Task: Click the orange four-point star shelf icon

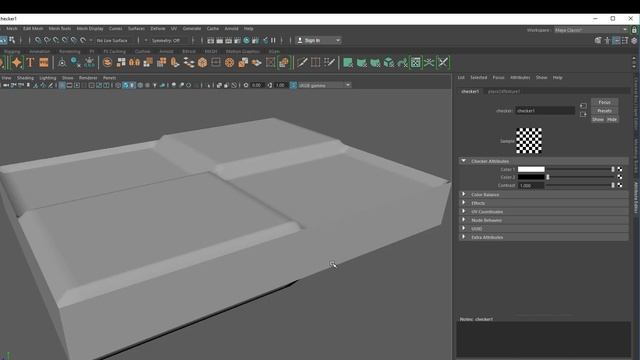Action: pos(17,62)
